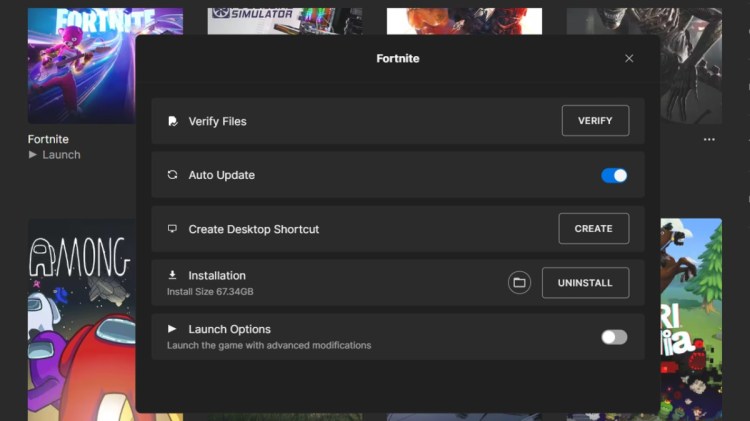This screenshot has width=750, height=421.
Task: Disable the Auto Update toggle
Action: (x=614, y=175)
